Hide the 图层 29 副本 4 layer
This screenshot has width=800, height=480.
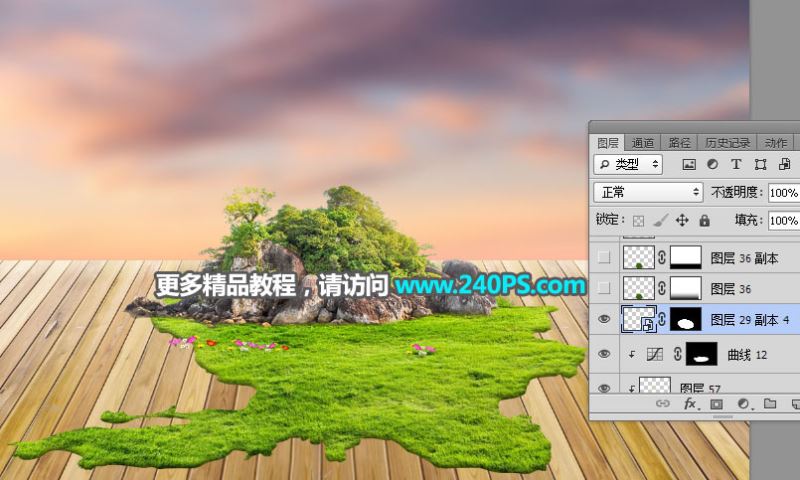click(x=604, y=319)
